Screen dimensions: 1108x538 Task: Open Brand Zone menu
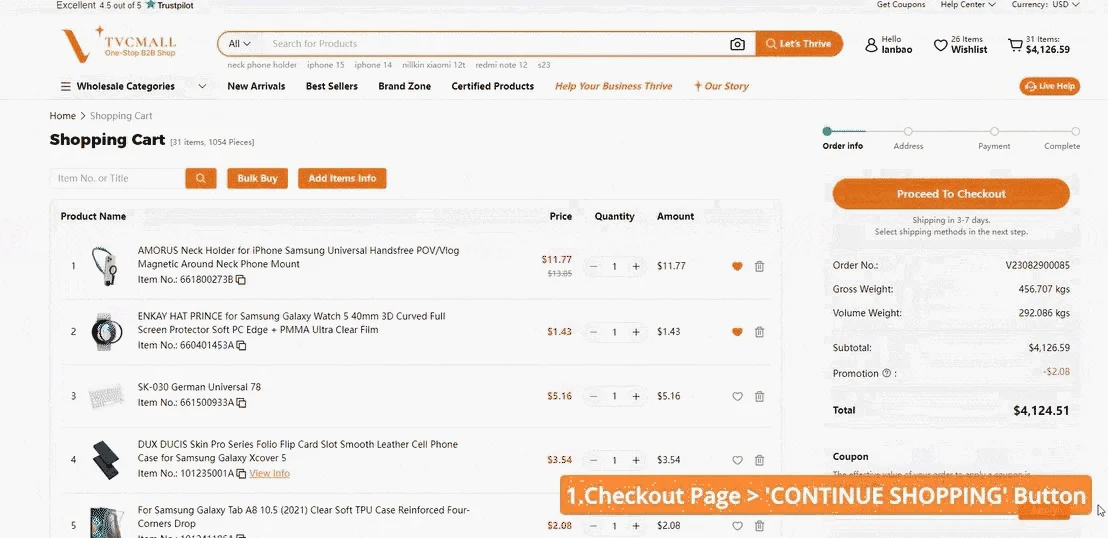point(404,86)
